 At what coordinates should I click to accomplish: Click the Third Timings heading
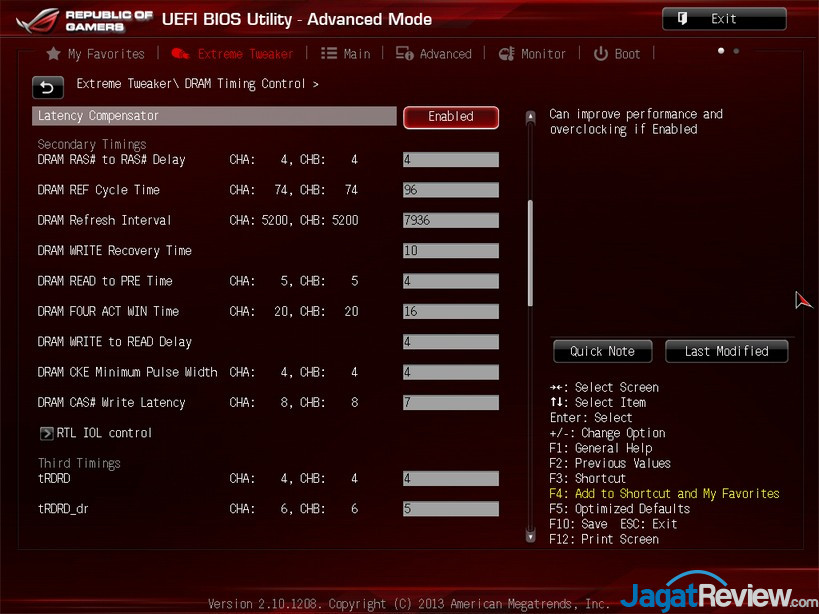tap(79, 464)
